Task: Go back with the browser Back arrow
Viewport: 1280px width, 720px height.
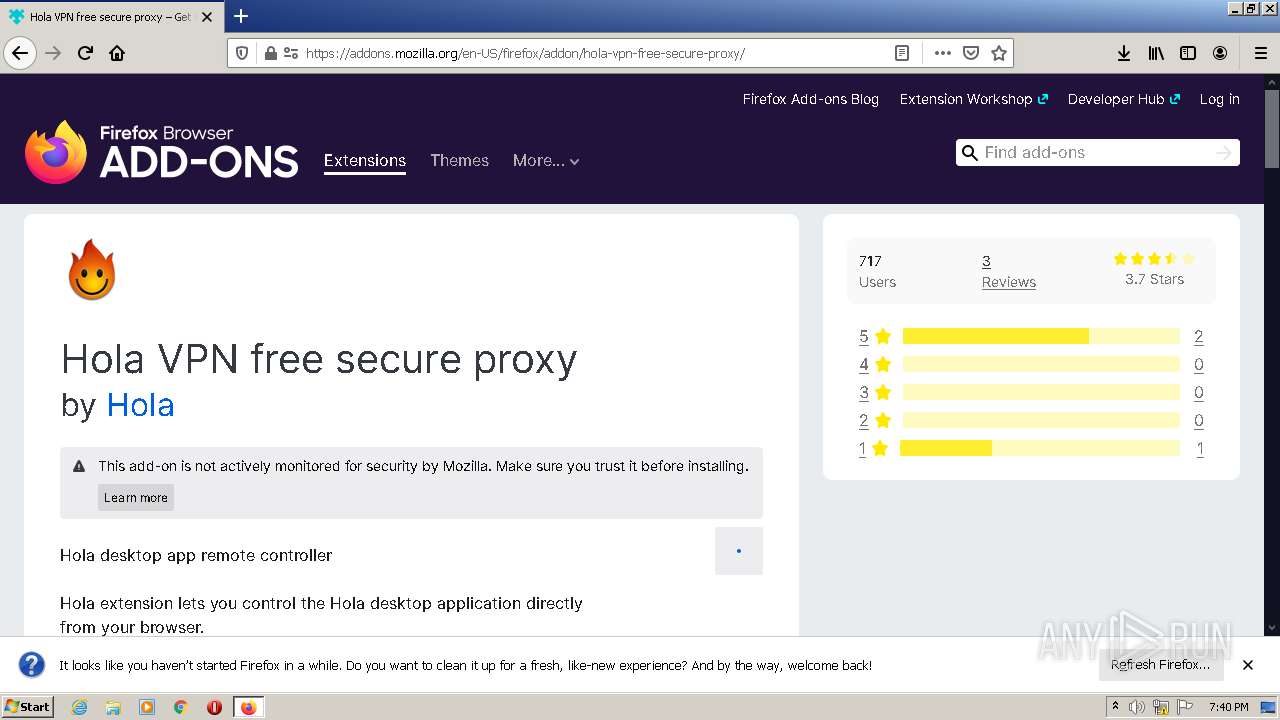Action: click(x=20, y=53)
